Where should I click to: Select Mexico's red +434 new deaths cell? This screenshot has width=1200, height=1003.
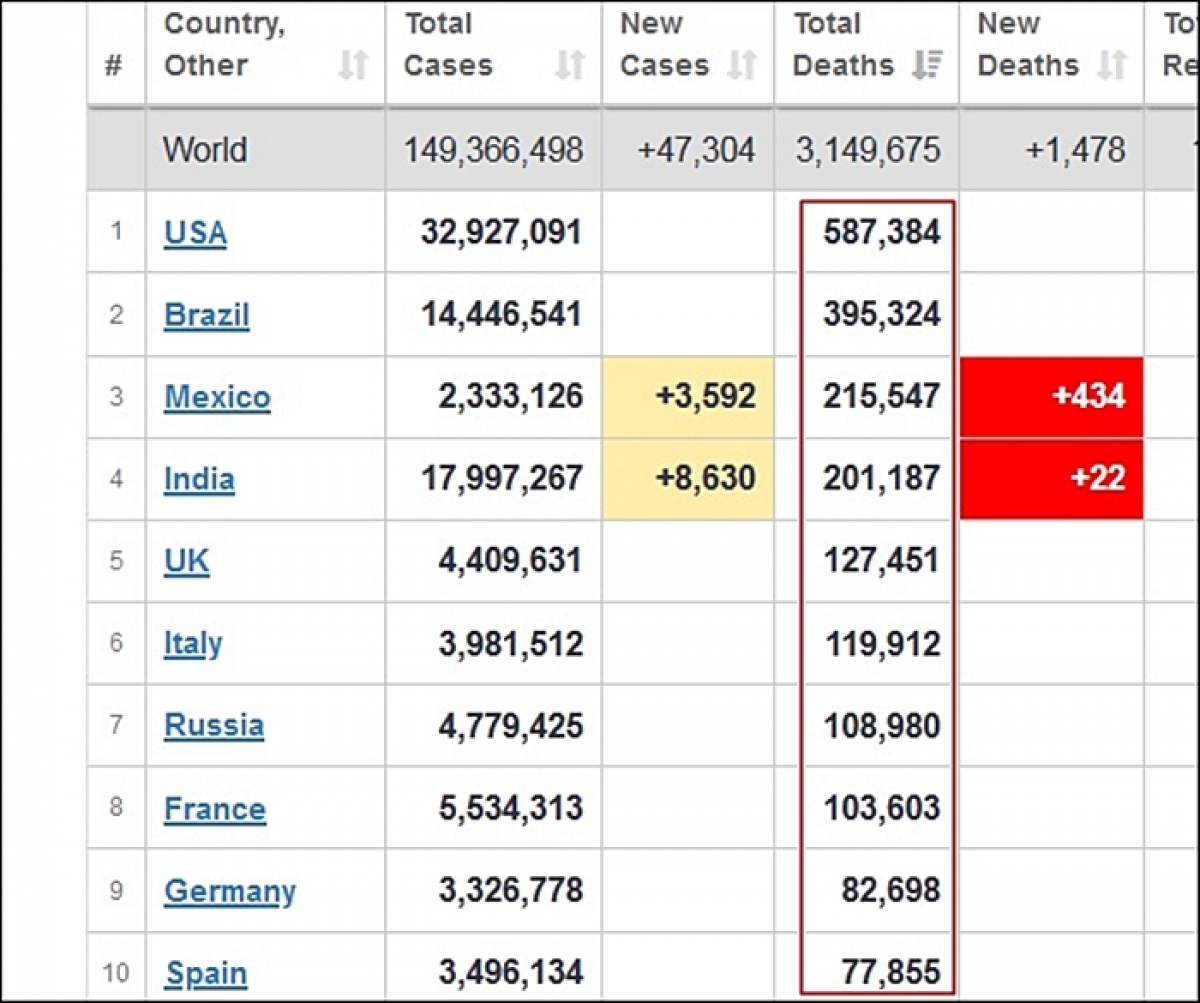(1051, 397)
